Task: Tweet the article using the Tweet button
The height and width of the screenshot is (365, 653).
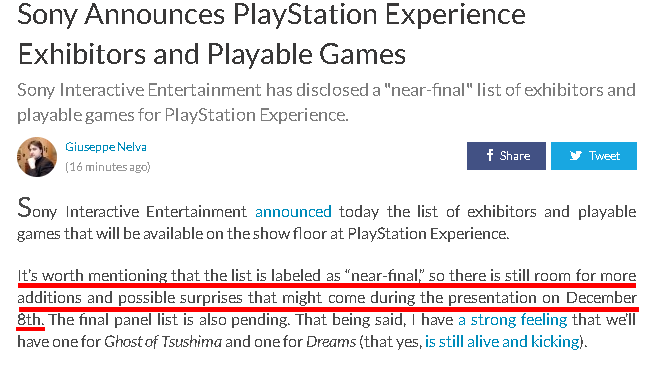Action: click(594, 156)
